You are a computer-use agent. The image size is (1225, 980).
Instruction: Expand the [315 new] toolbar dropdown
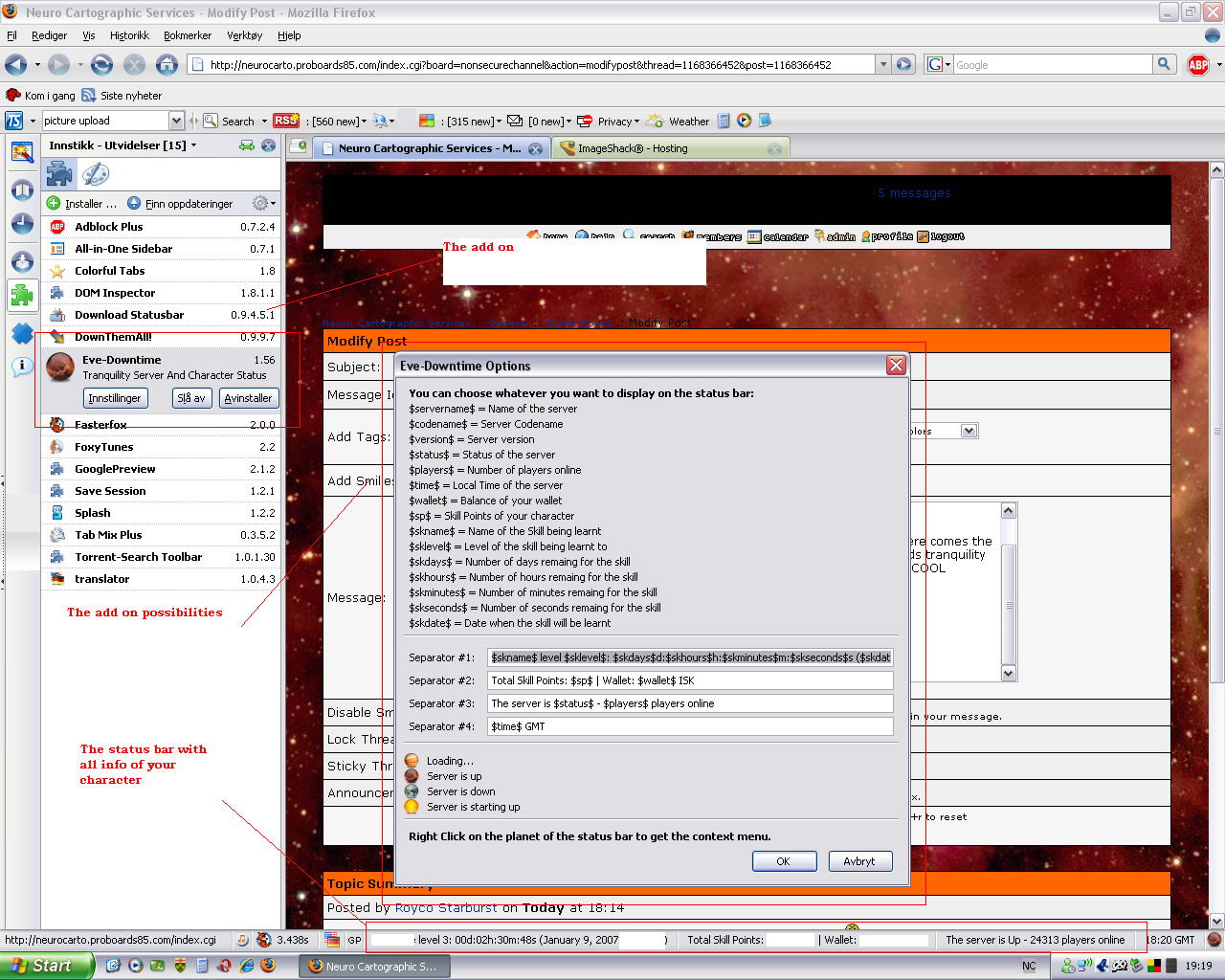point(499,122)
